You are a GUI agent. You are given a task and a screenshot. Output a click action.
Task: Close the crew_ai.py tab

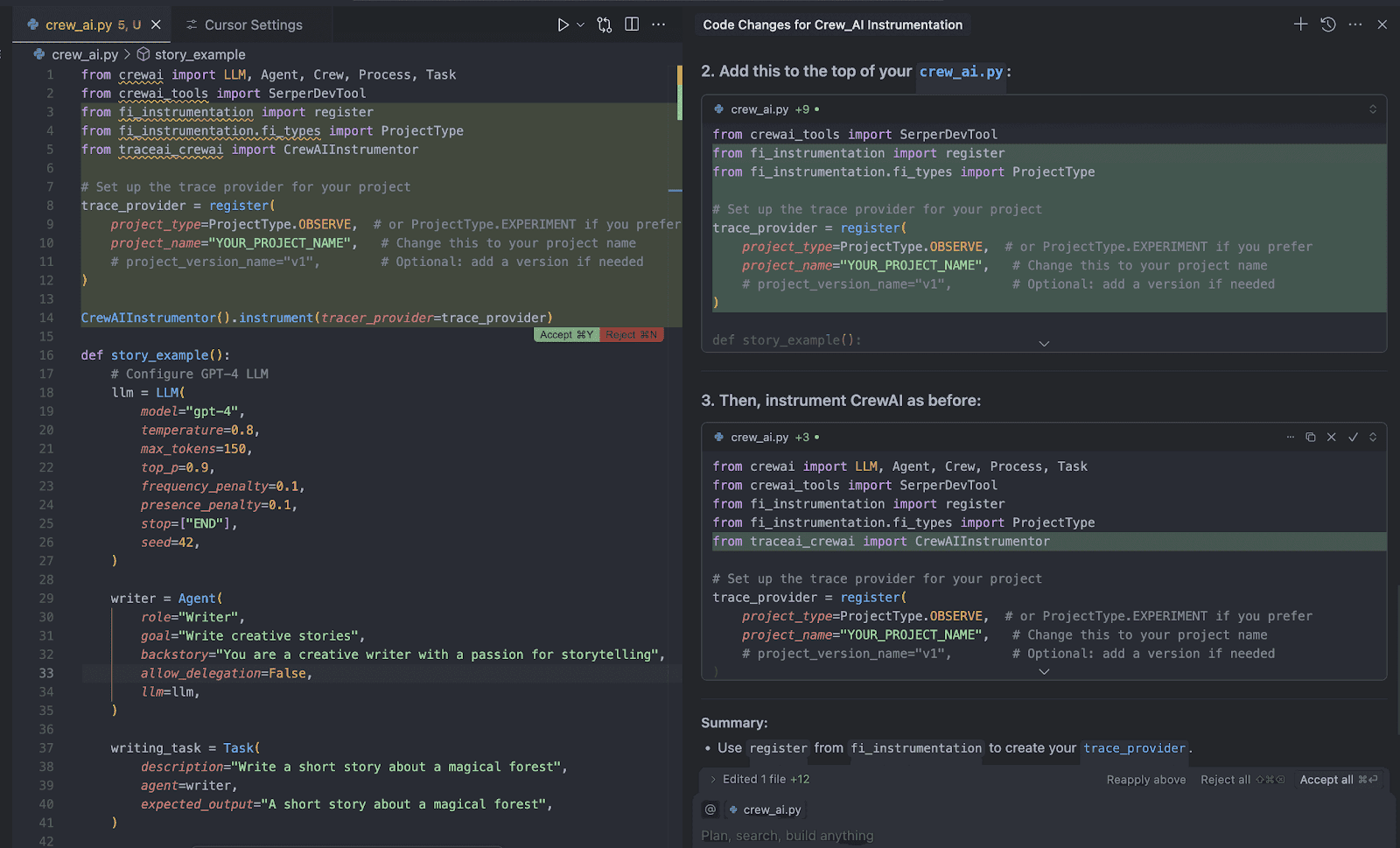(x=156, y=25)
